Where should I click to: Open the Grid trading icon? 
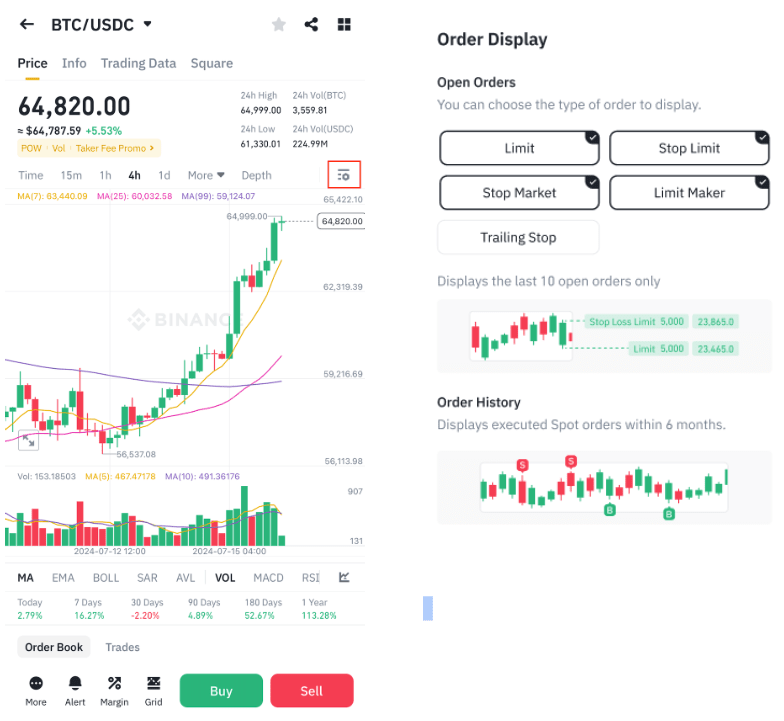pos(153,690)
